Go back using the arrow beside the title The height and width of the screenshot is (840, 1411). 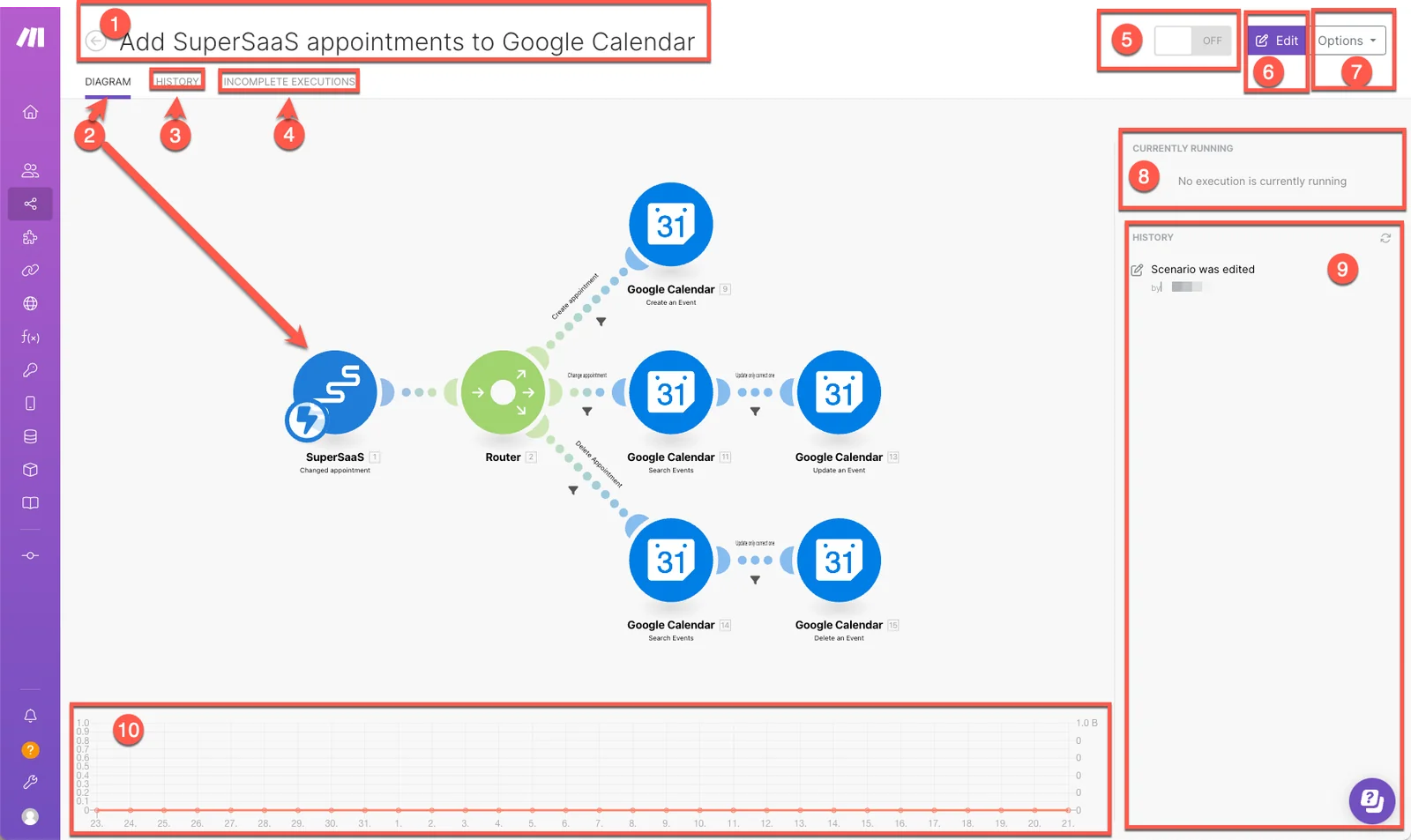[x=96, y=41]
